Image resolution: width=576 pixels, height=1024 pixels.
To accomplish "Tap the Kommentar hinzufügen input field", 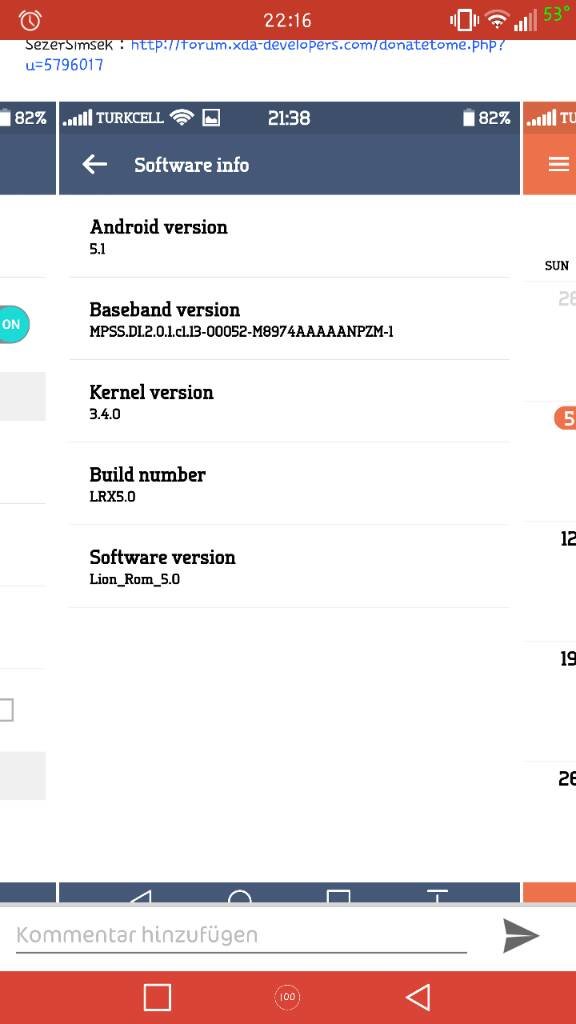I will [x=241, y=936].
